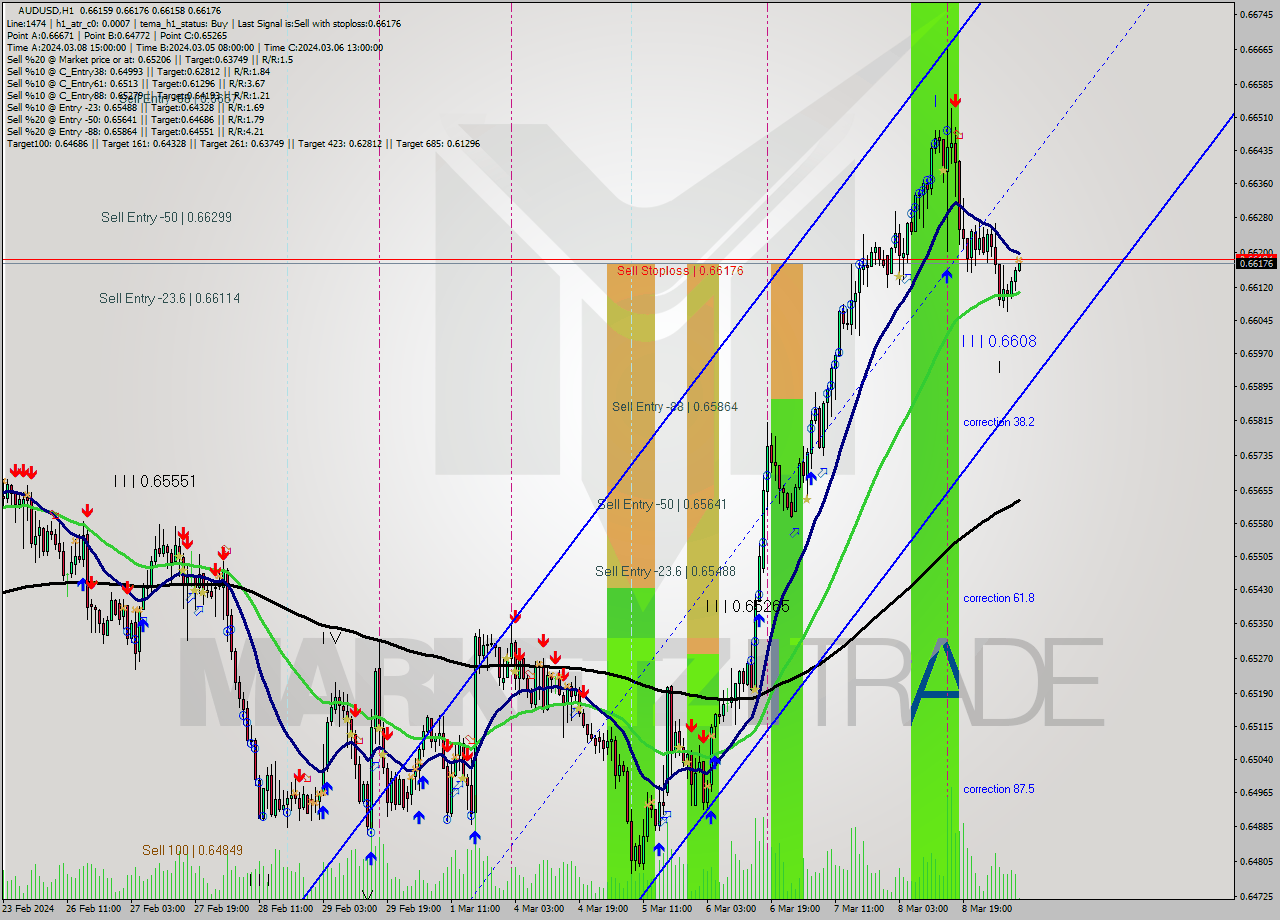
Task: Click 'Sell Entry -50 | 0.66299' label
Action: coord(166,217)
